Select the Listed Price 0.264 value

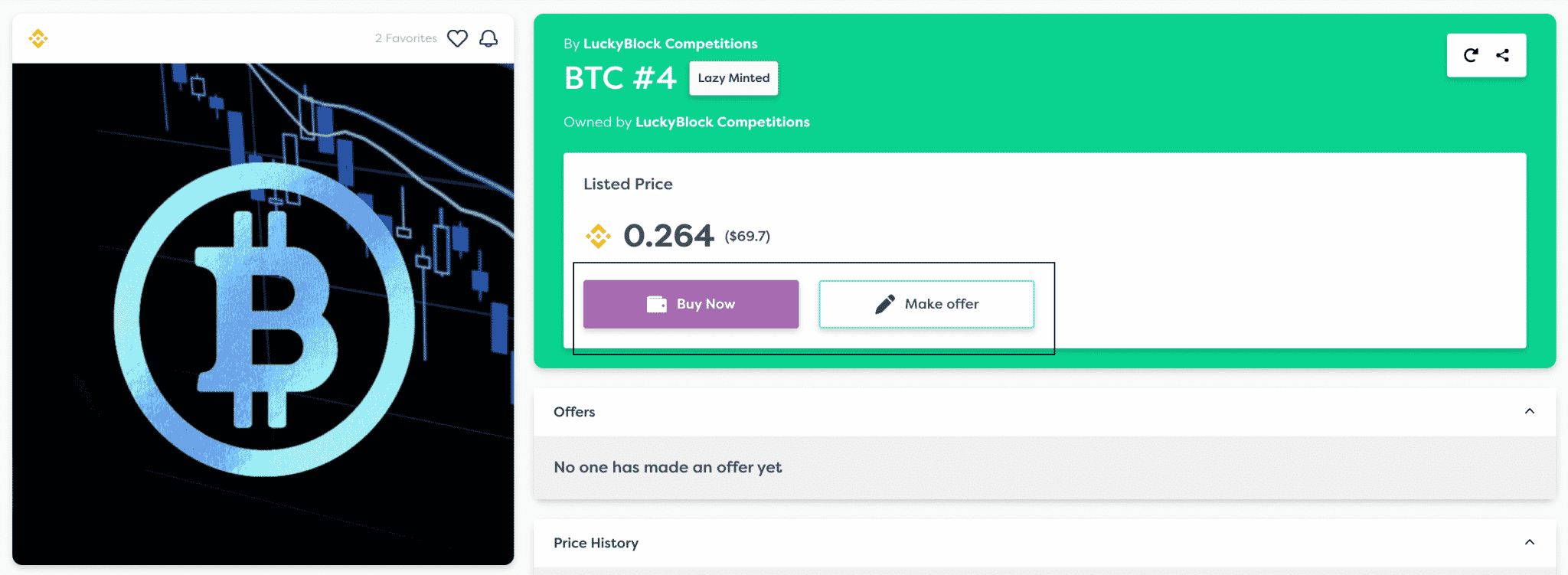pyautogui.click(x=668, y=236)
